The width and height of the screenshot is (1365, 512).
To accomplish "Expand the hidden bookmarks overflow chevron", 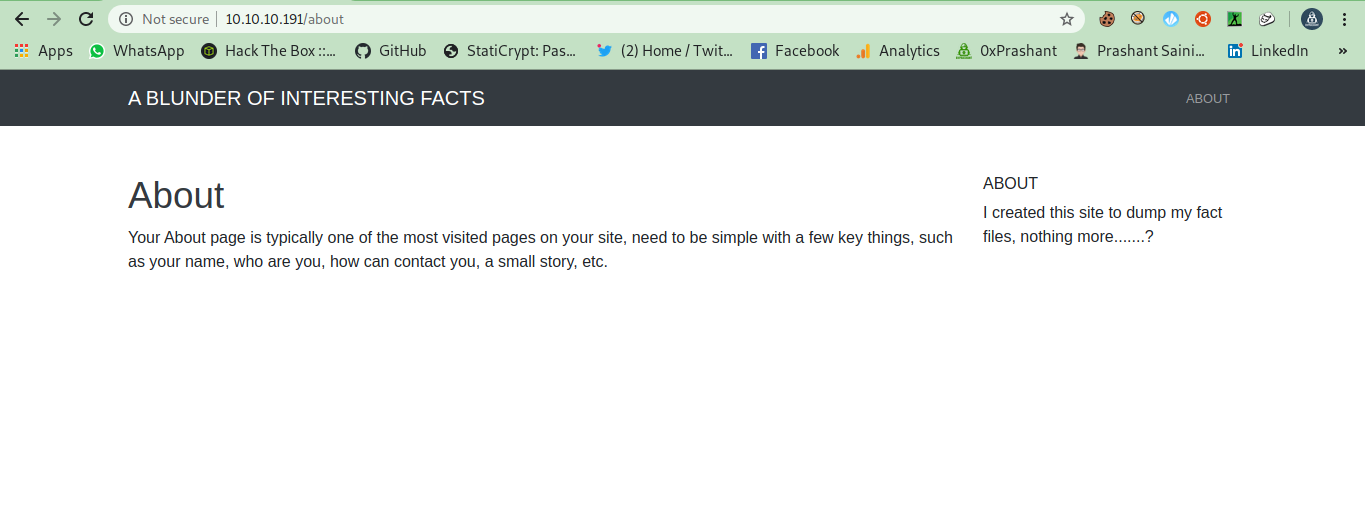I will tap(1342, 51).
